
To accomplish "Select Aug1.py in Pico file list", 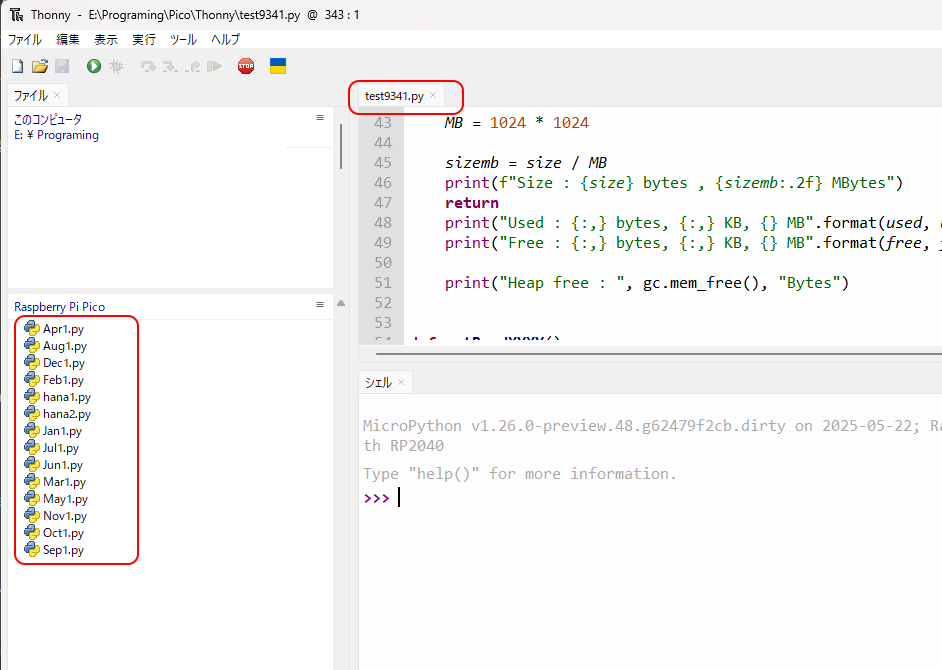I will coord(65,346).
